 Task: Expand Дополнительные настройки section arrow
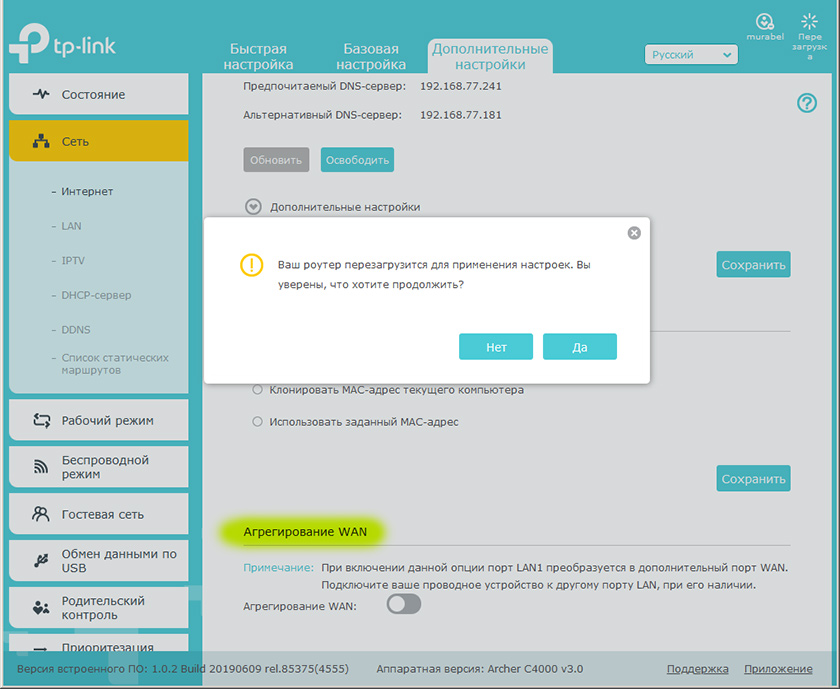click(x=253, y=207)
